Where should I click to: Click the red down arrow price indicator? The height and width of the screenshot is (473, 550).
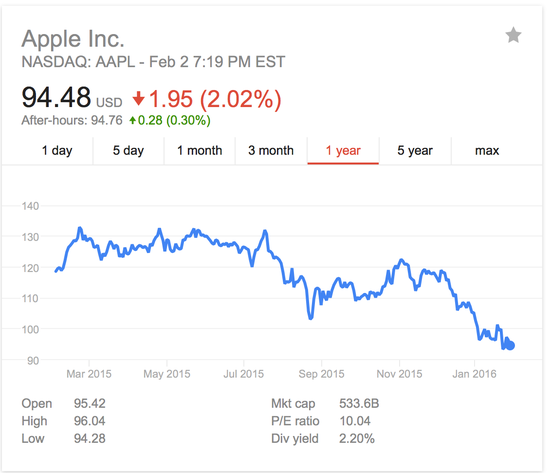click(x=138, y=98)
